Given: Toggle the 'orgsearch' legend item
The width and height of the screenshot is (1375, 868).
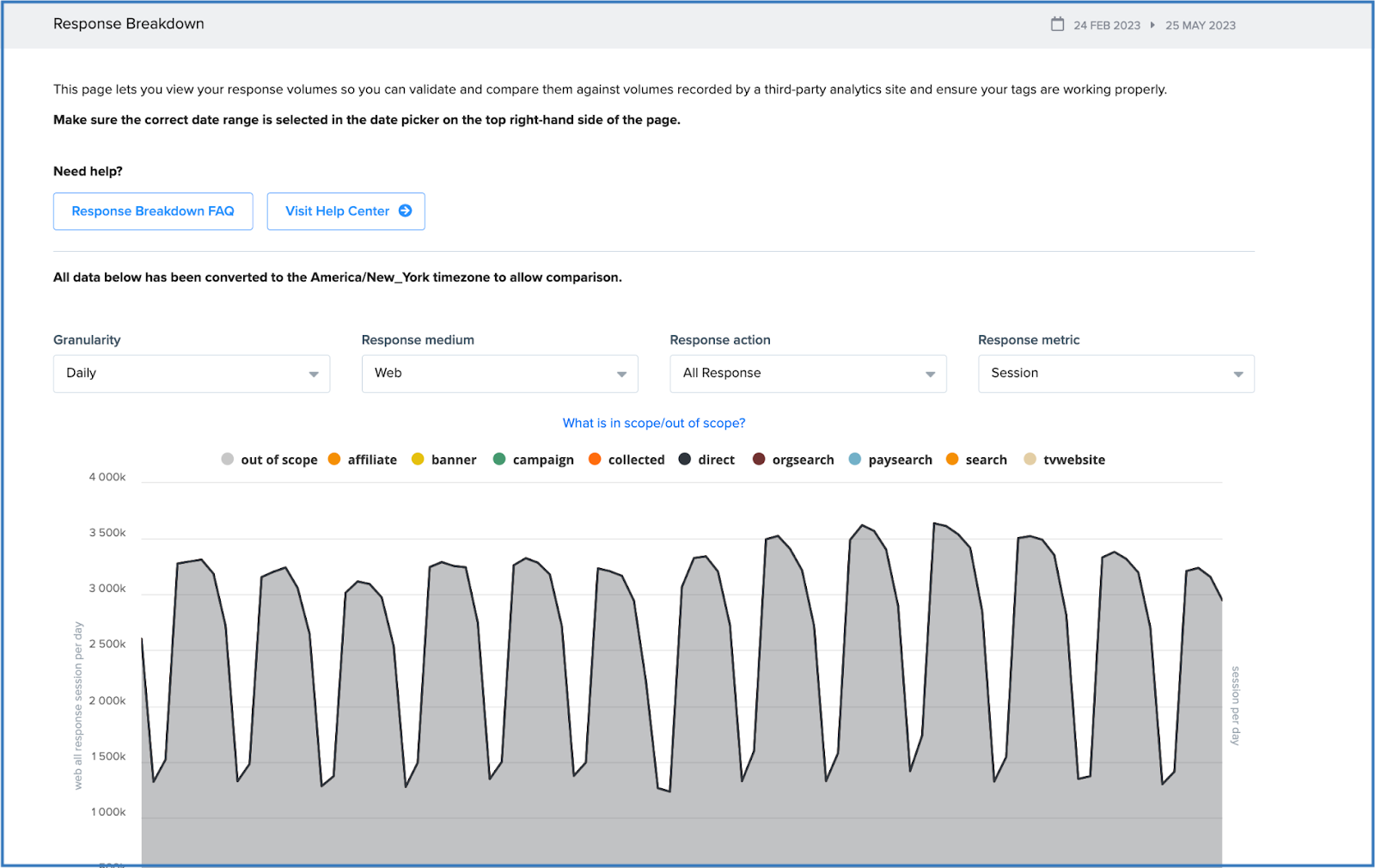Looking at the screenshot, I should 759,459.
